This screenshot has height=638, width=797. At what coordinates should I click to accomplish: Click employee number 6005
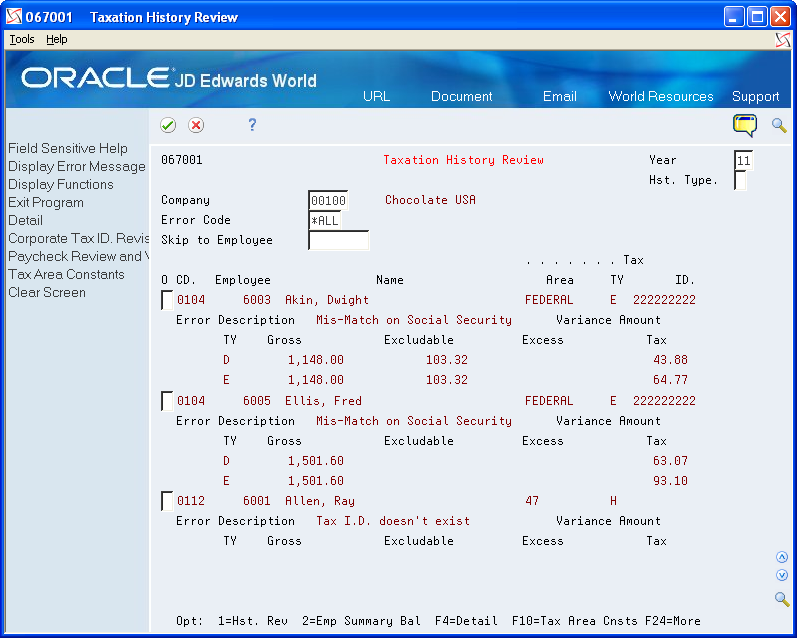click(x=257, y=401)
